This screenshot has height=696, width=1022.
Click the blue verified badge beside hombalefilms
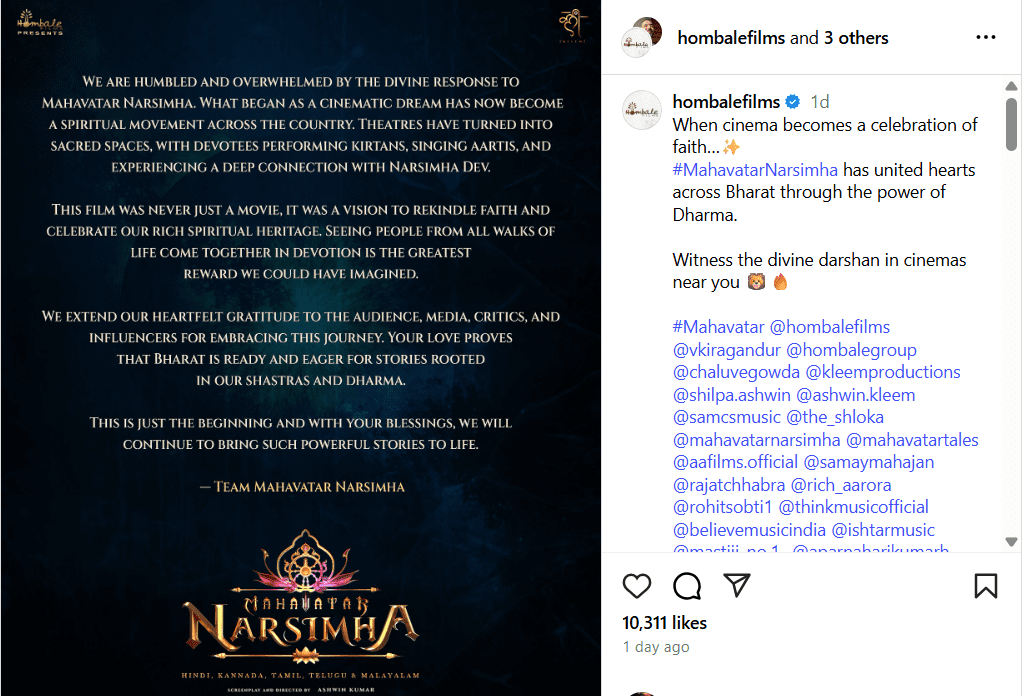(793, 102)
